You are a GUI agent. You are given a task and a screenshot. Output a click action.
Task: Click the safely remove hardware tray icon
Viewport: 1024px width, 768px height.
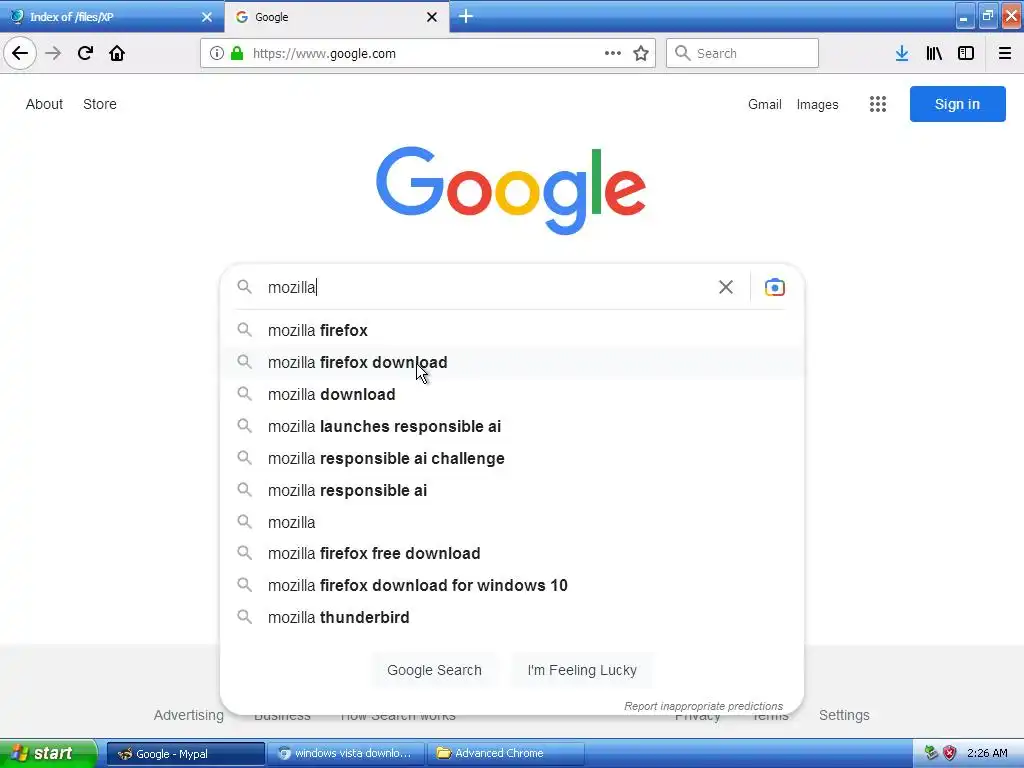931,753
